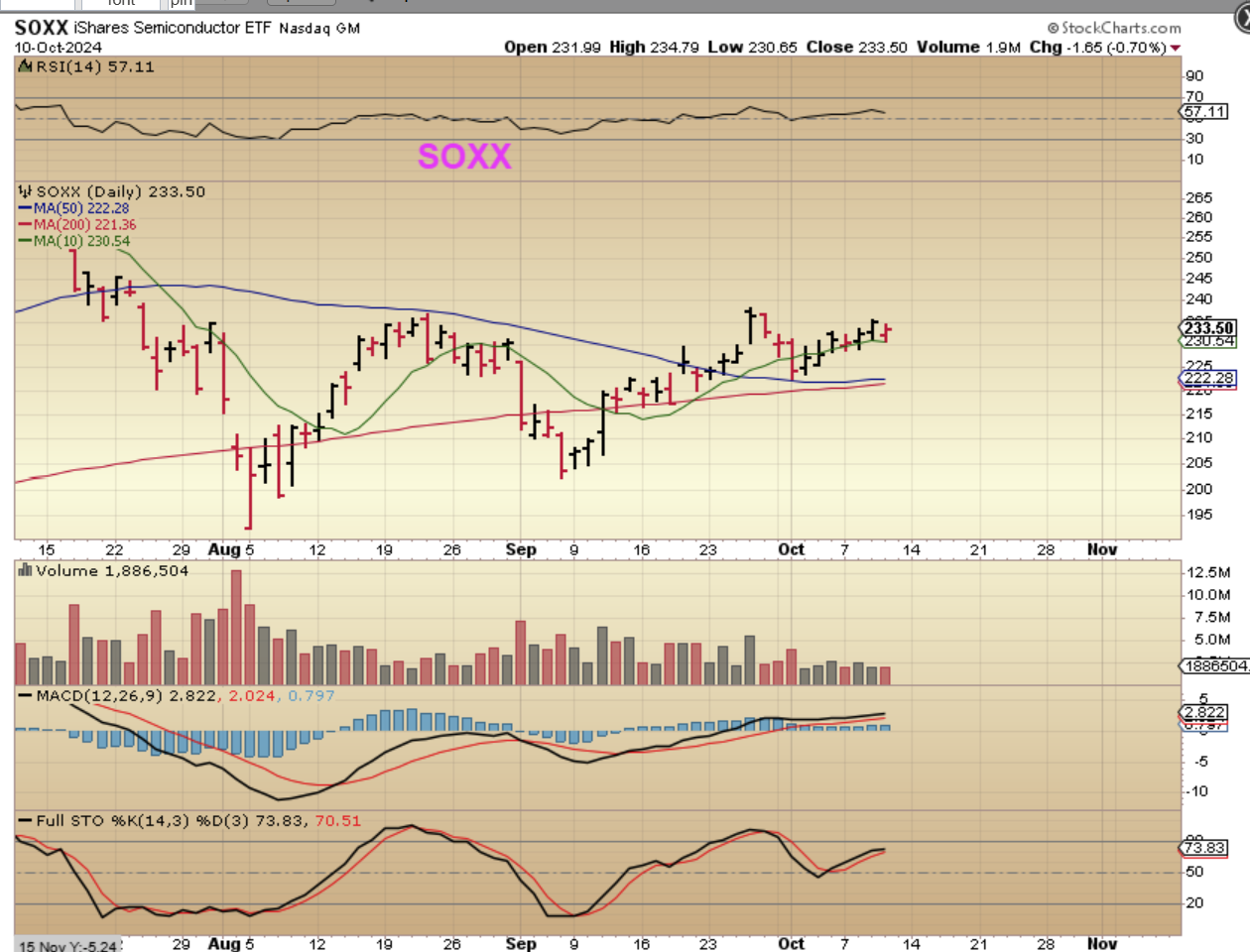Click the 'Volume 1,886,504' panel label
Viewport: 1250px width, 952px height.
click(112, 570)
